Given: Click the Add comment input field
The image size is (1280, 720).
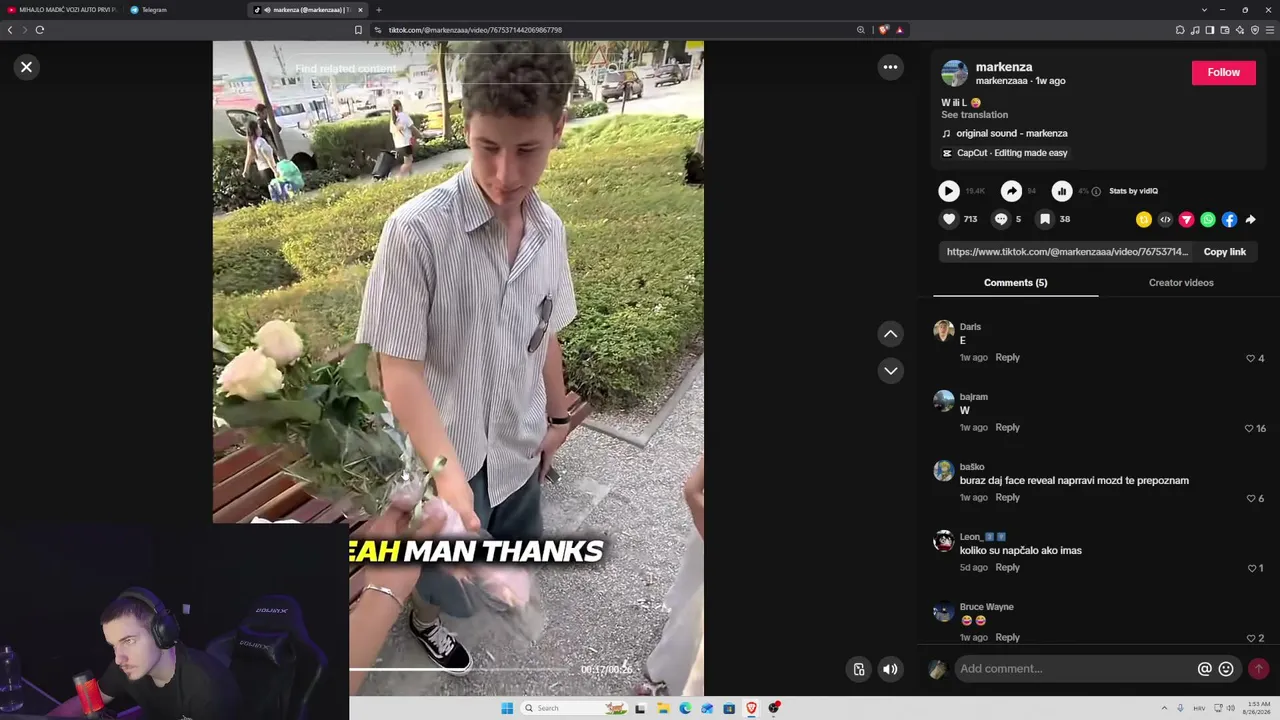Looking at the screenshot, I should point(1075,669).
